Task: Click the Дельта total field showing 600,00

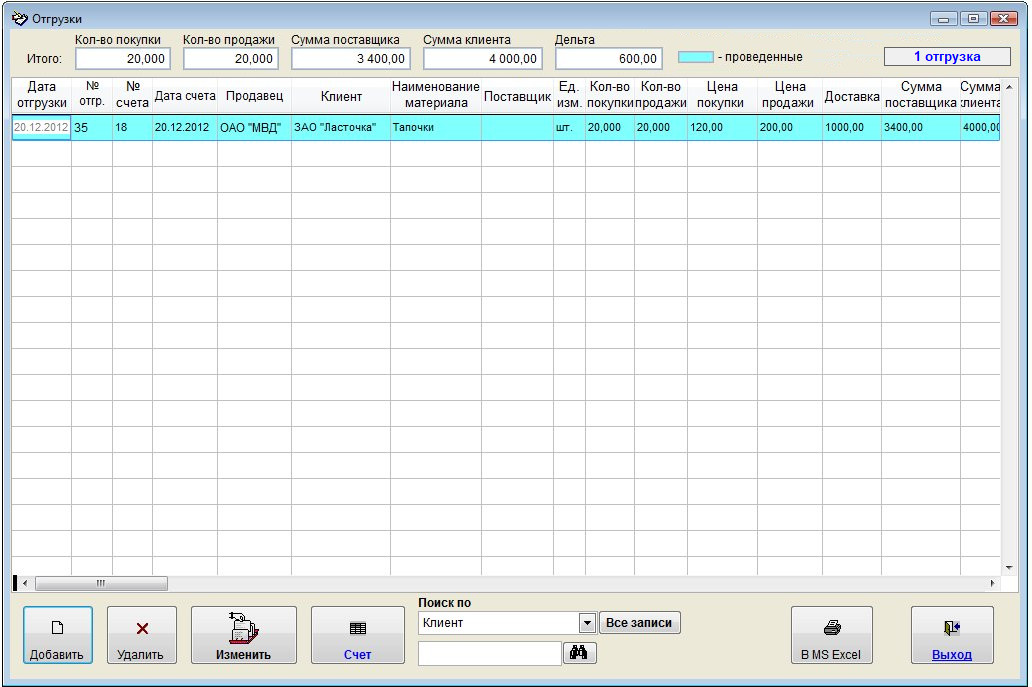Action: click(x=608, y=59)
